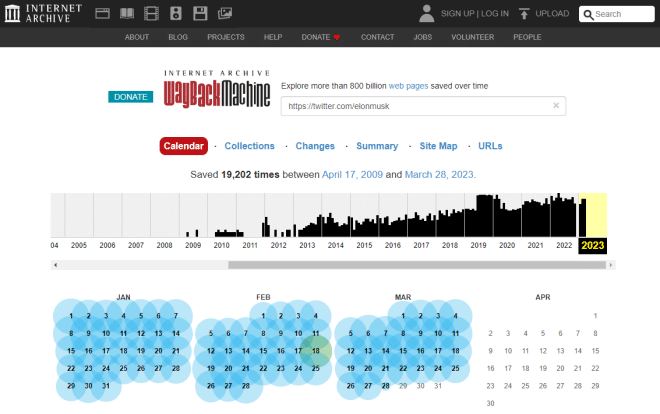
Task: Open March 1 captures
Action: coord(403,316)
